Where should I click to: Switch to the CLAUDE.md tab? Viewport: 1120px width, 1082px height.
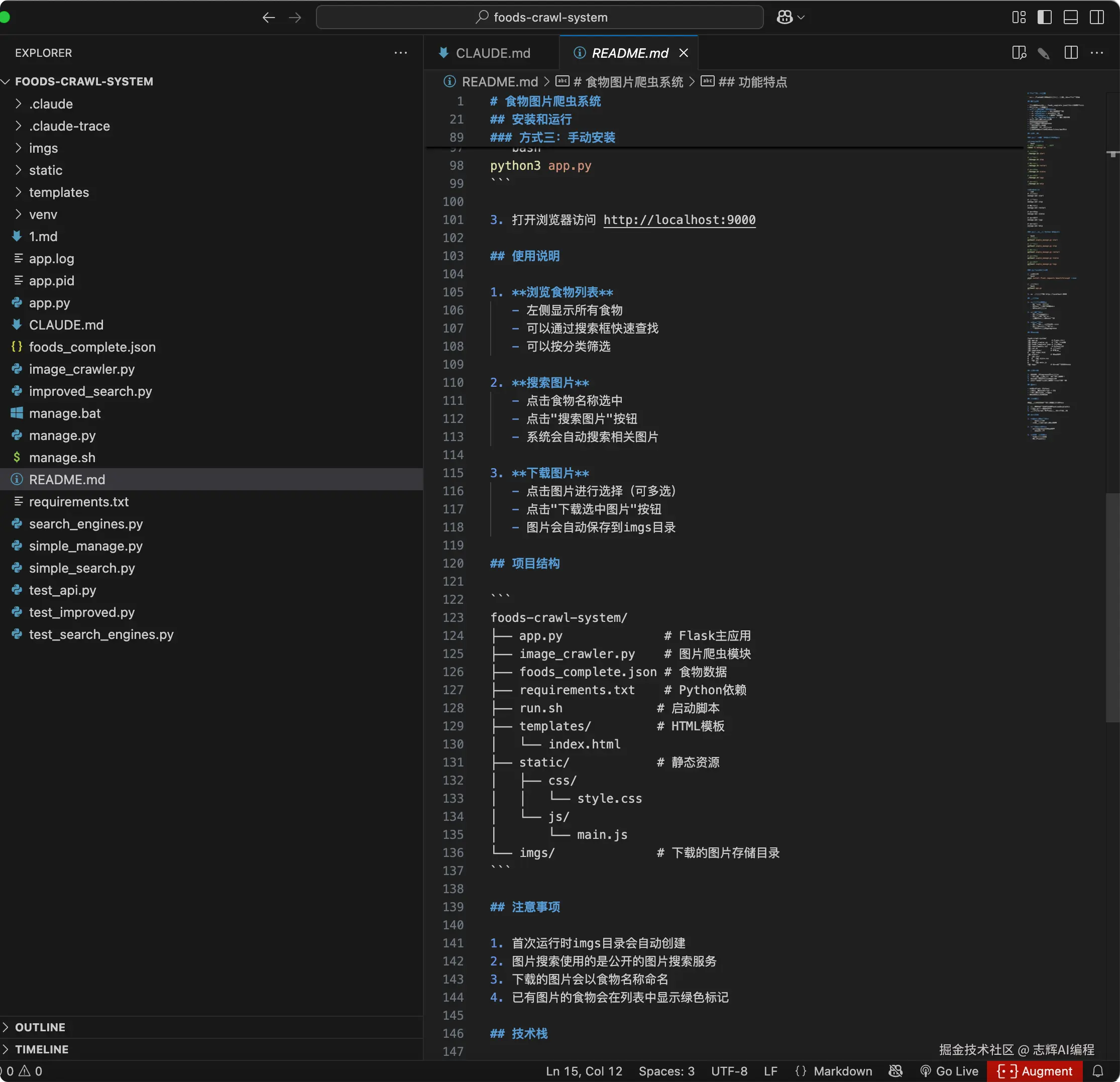click(492, 53)
